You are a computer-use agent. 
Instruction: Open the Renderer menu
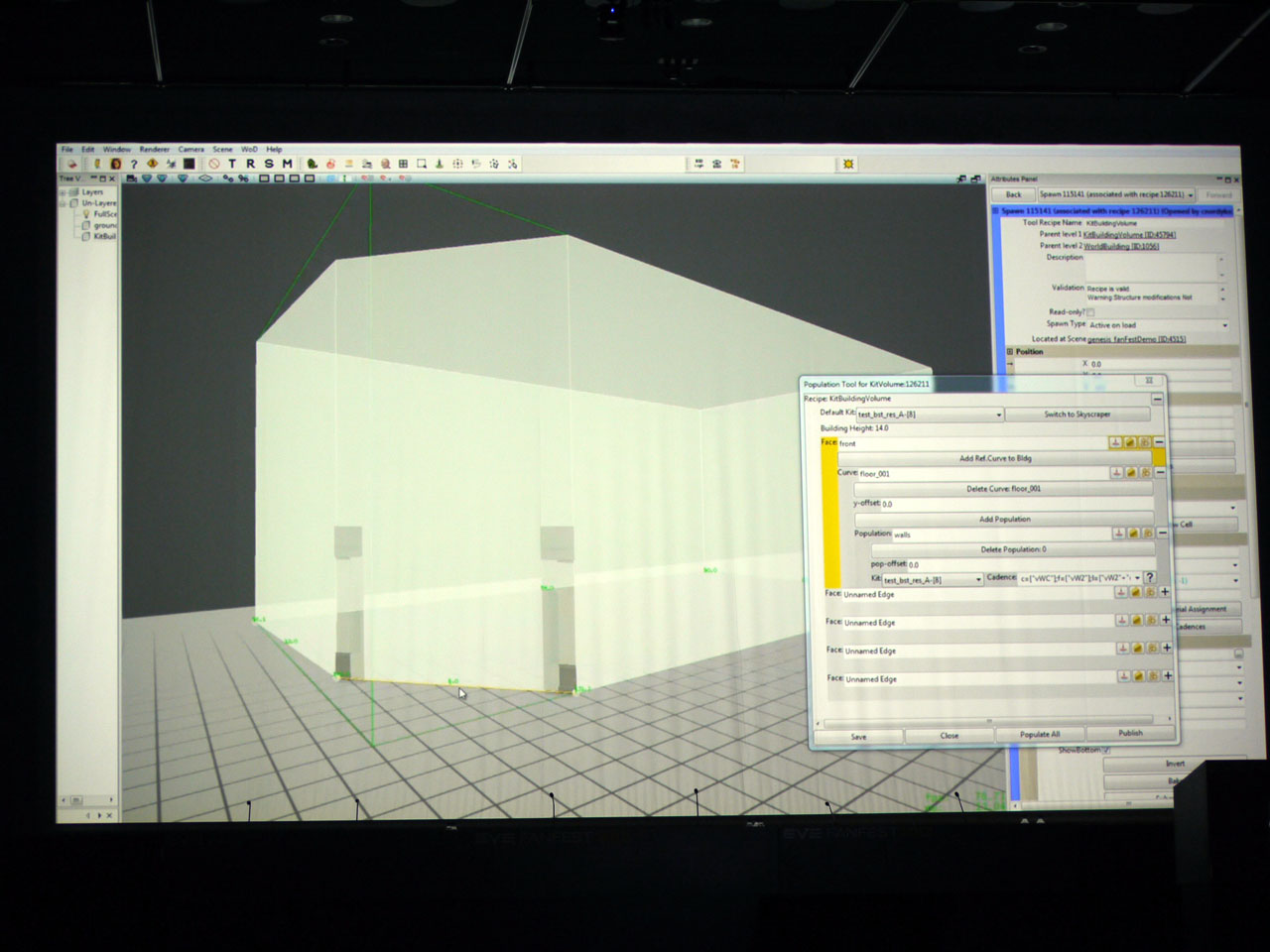tap(154, 150)
